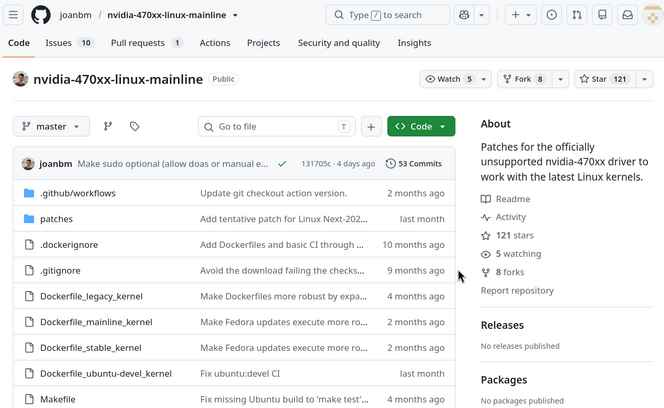Open the .gitignore file
Screen dimensions: 664x408
point(60,270)
